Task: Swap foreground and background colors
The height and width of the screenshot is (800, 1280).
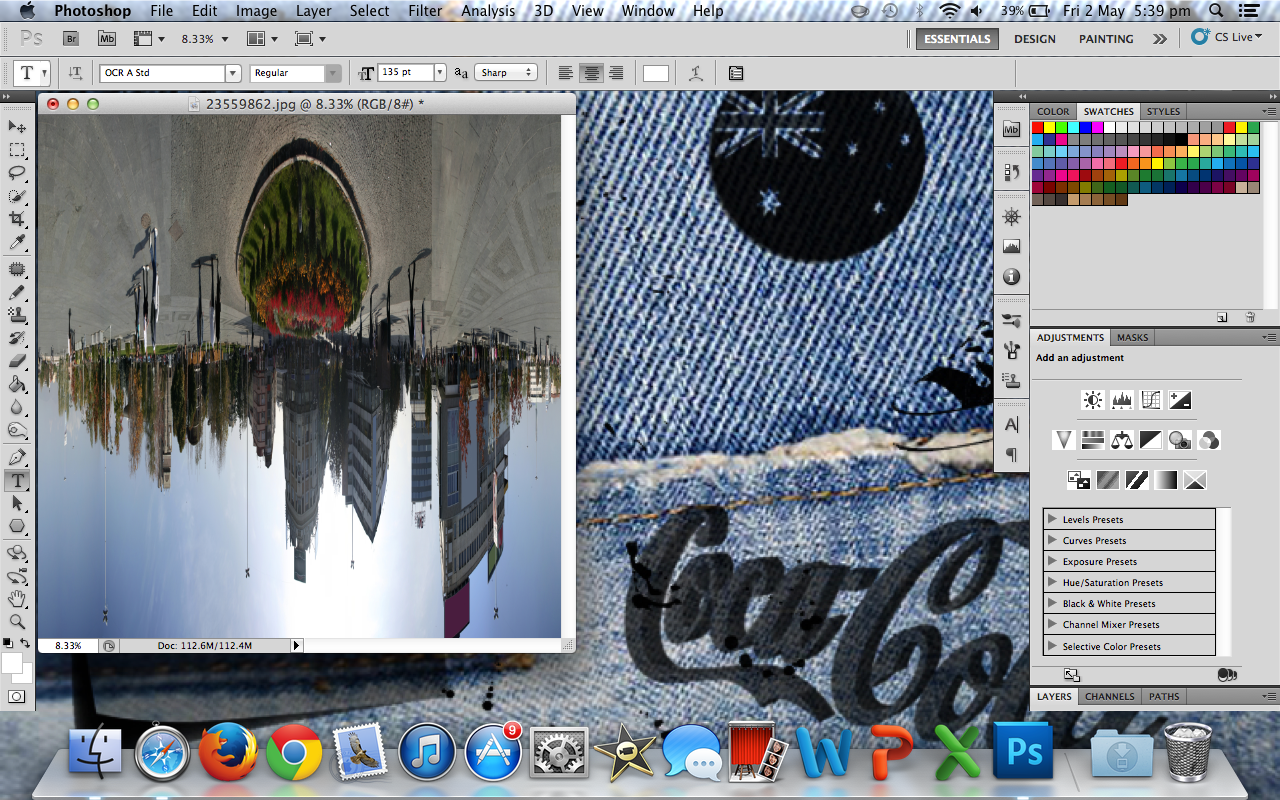Action: tap(24, 643)
